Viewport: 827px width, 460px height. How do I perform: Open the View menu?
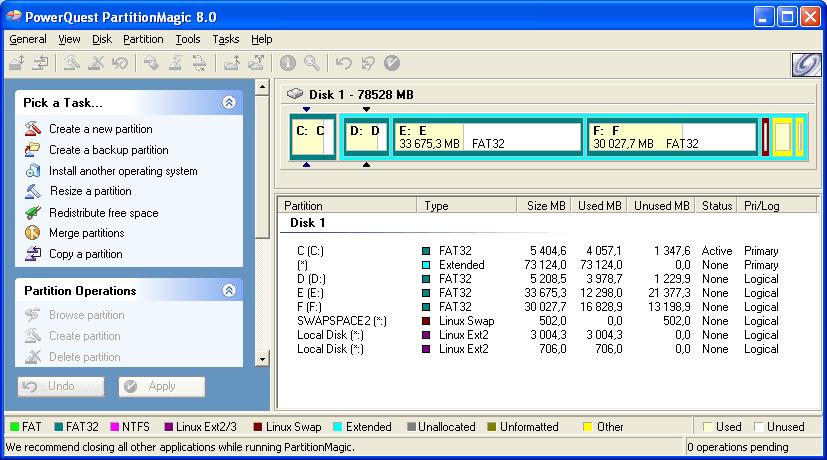click(69, 39)
